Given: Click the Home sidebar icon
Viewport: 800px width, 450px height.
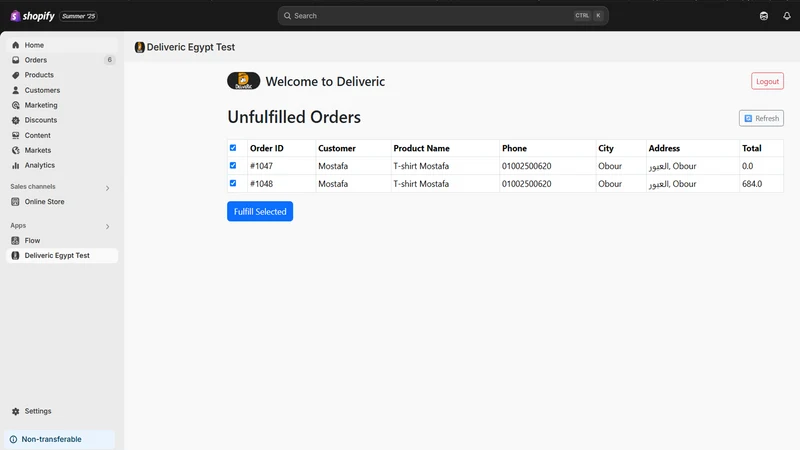Looking at the screenshot, I should pos(15,45).
